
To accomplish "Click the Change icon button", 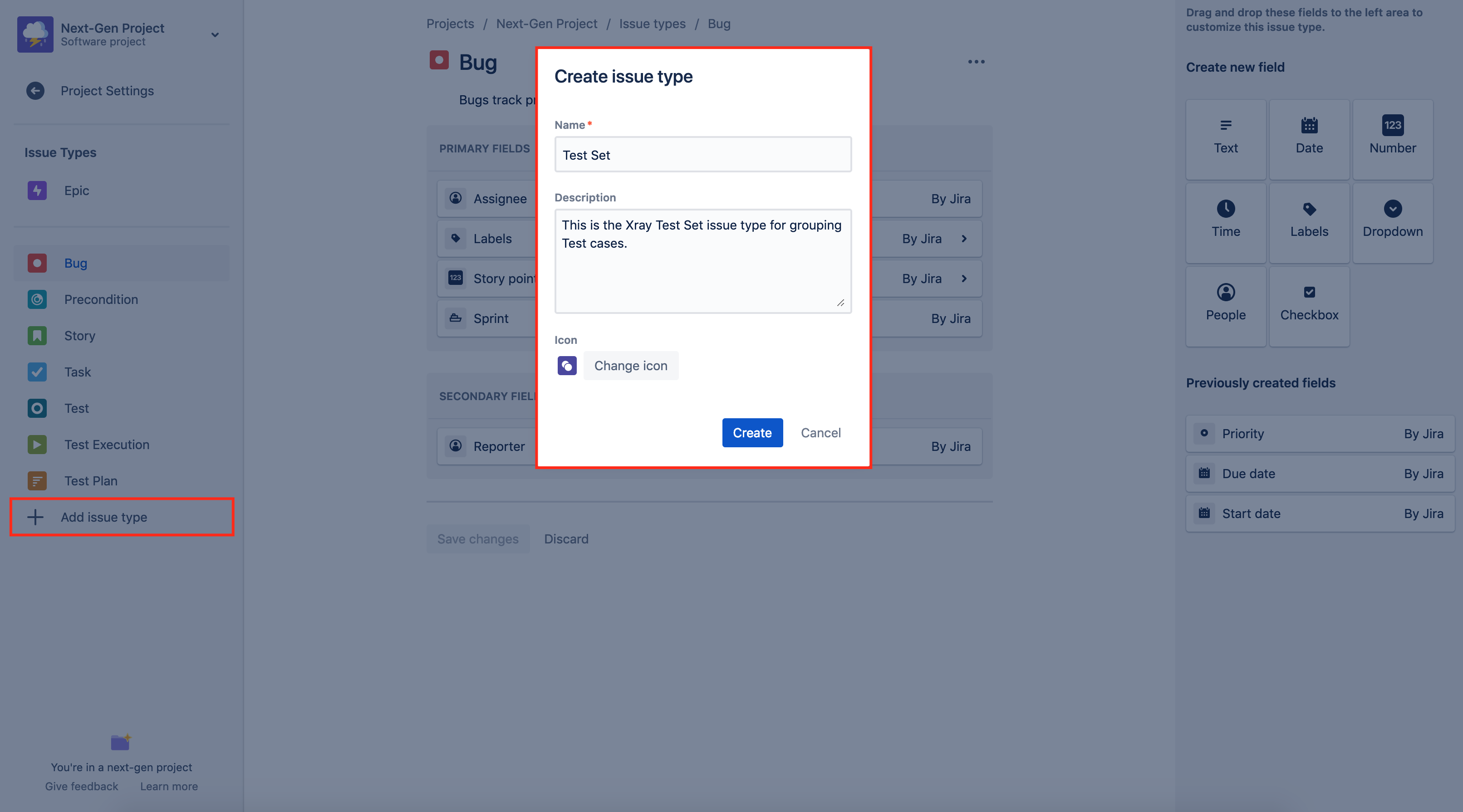I will [631, 366].
